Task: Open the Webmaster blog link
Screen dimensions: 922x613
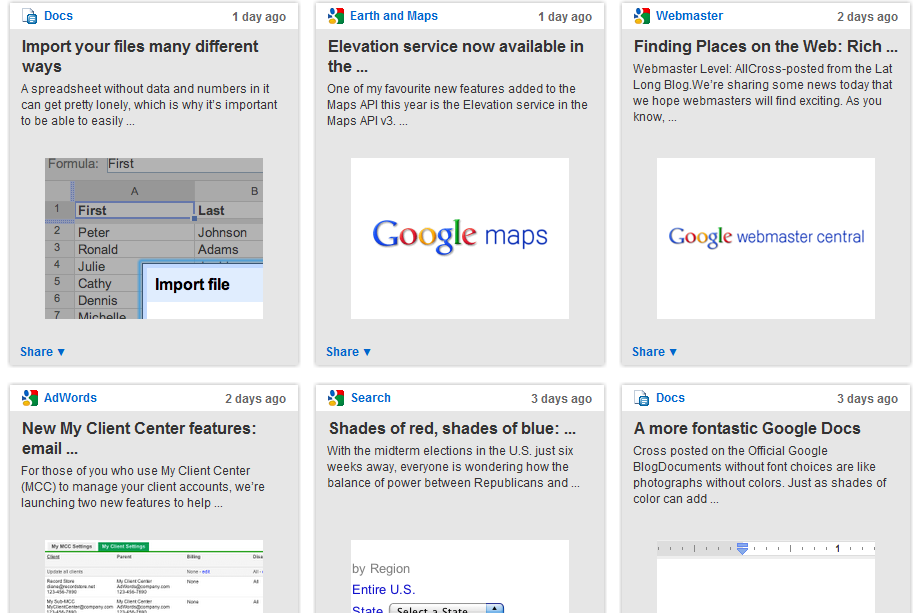Action: click(x=689, y=16)
